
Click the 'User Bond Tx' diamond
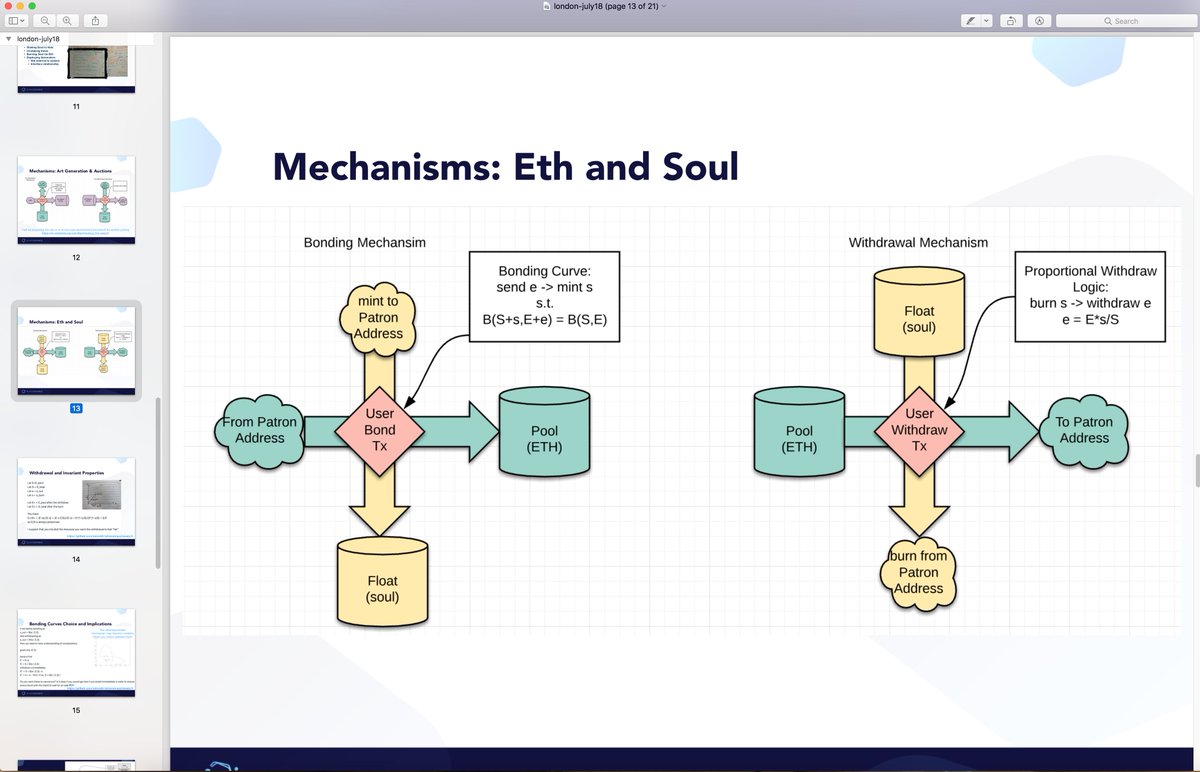(x=379, y=430)
